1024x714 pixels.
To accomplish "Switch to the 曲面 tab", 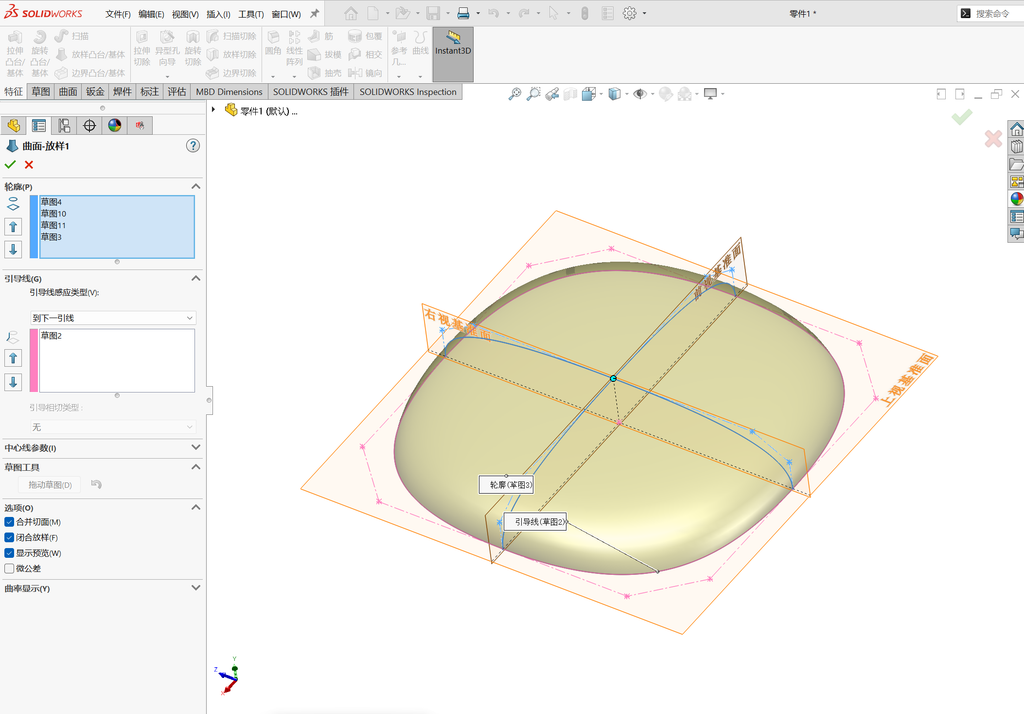I will tap(68, 91).
